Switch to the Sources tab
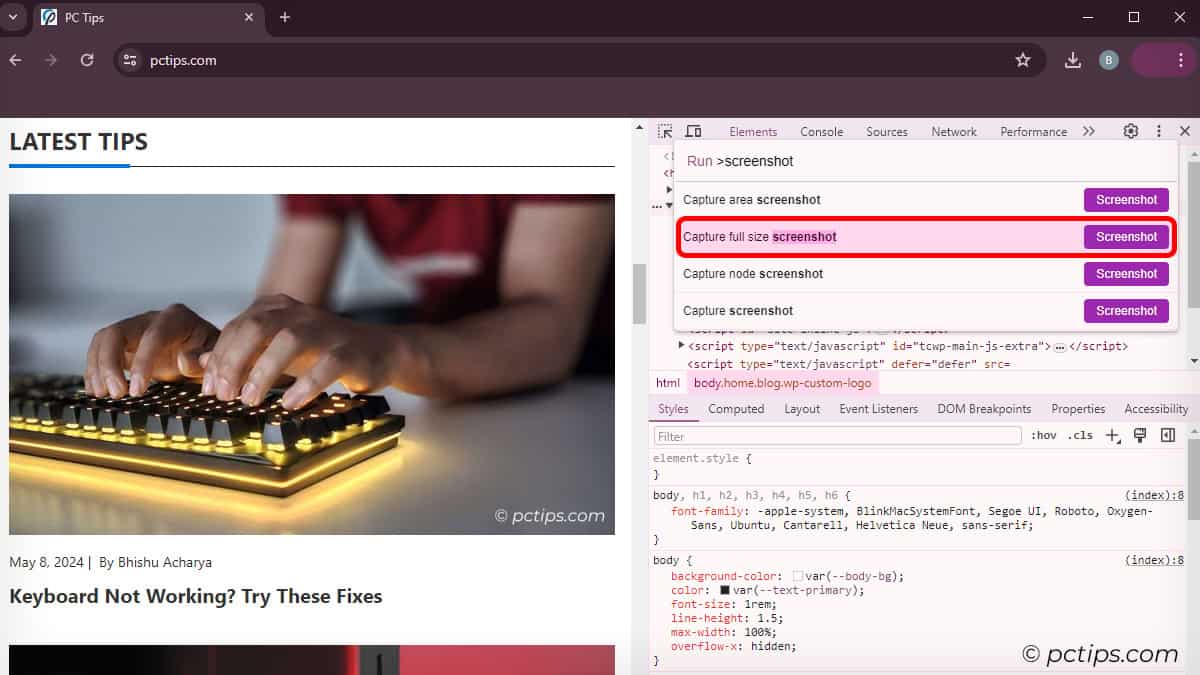Viewport: 1200px width, 675px height. coord(887,132)
